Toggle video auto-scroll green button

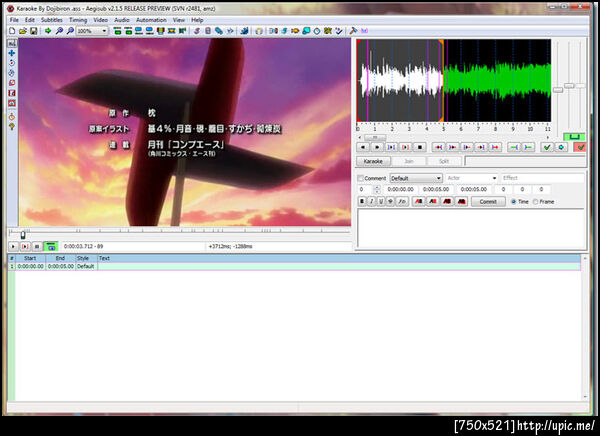click(x=51, y=246)
